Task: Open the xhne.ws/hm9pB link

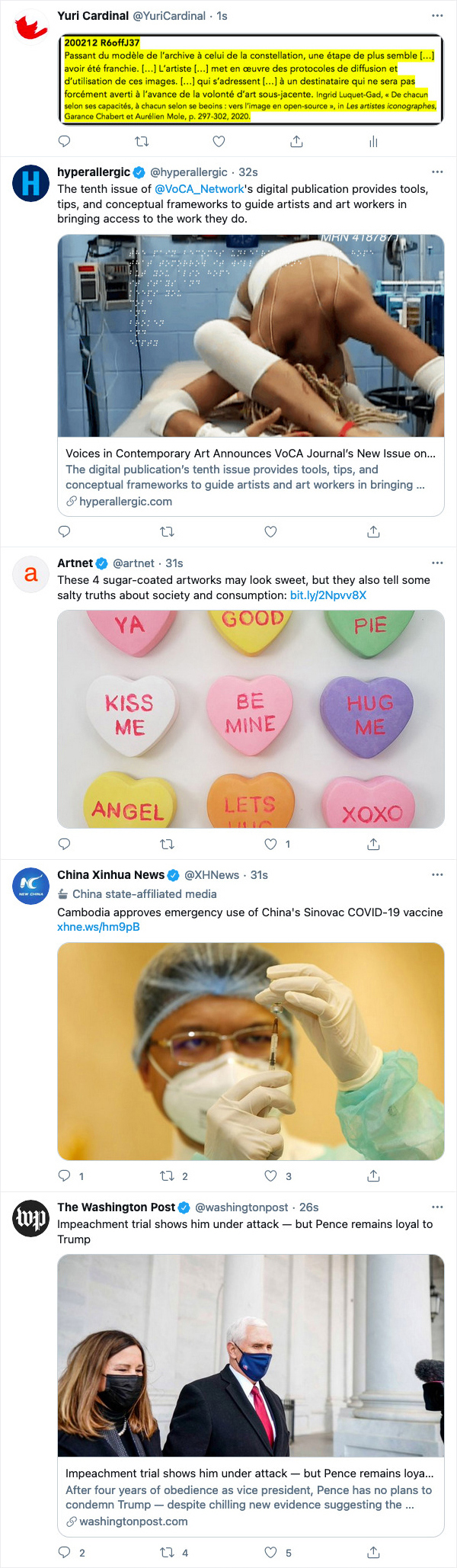Action: [x=98, y=927]
